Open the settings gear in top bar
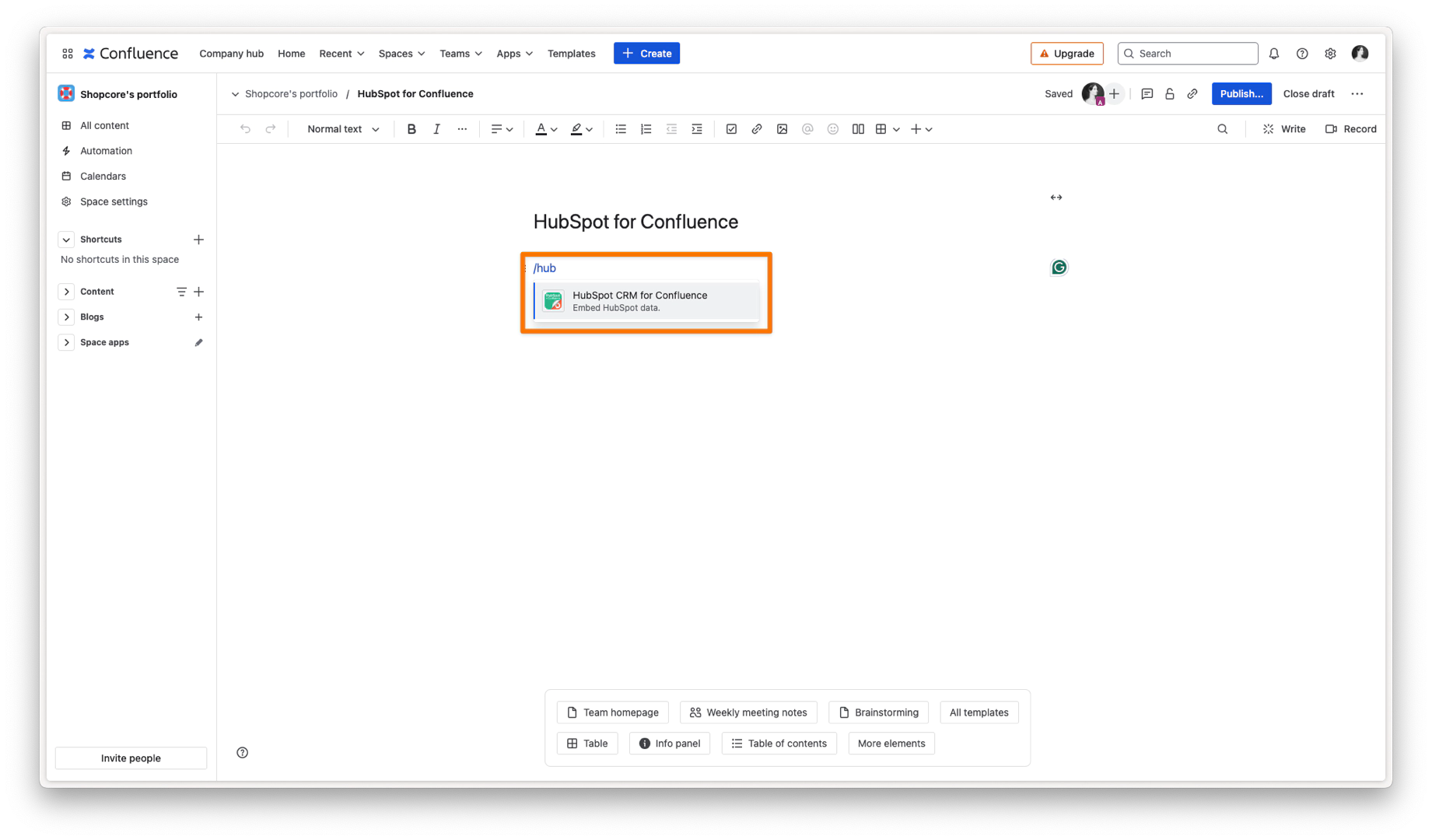Image resolution: width=1432 pixels, height=840 pixels. click(1330, 54)
